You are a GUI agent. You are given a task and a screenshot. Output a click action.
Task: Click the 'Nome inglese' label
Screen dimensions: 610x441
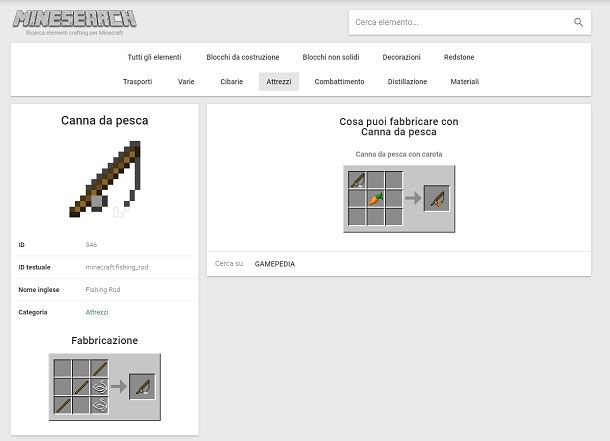pyautogui.click(x=39, y=290)
